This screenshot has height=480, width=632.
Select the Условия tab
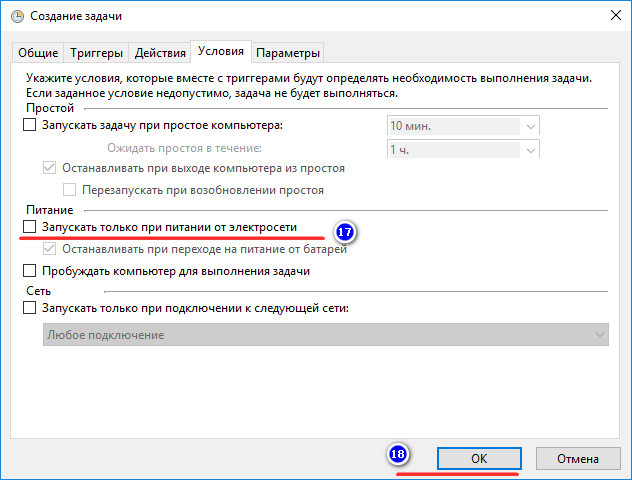[x=221, y=51]
